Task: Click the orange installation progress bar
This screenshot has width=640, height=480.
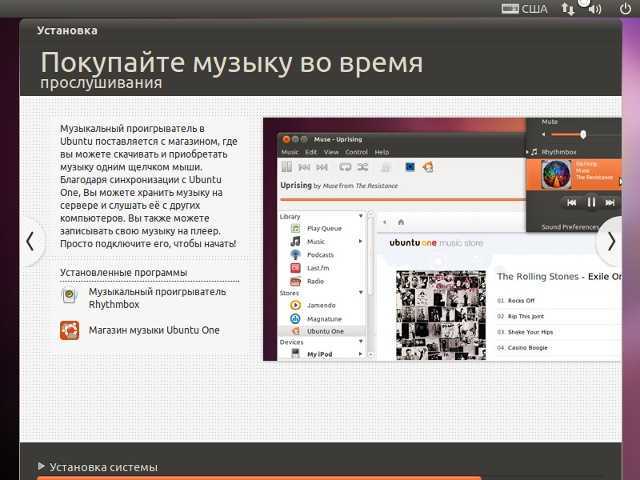Action: tap(259, 478)
